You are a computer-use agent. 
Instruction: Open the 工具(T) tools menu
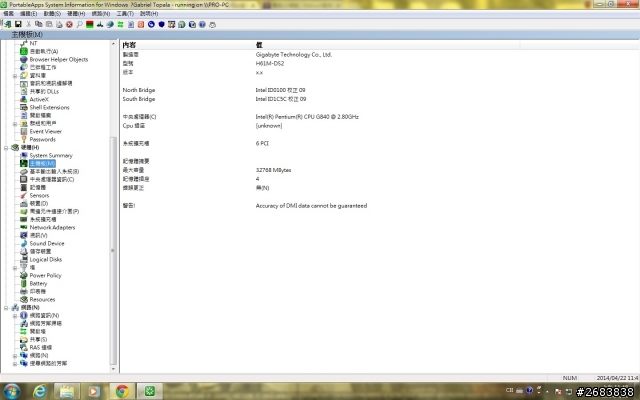125,13
